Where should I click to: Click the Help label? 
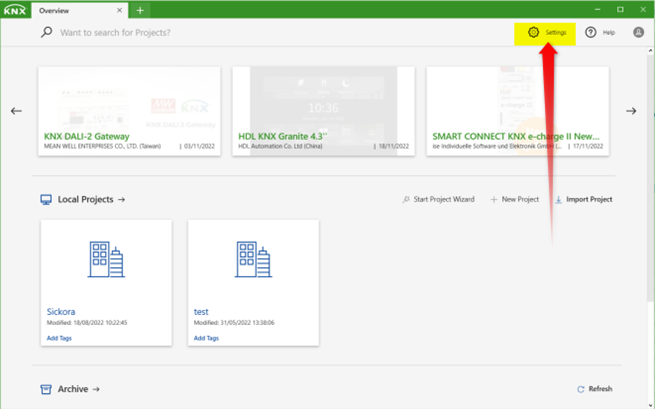tap(609, 33)
